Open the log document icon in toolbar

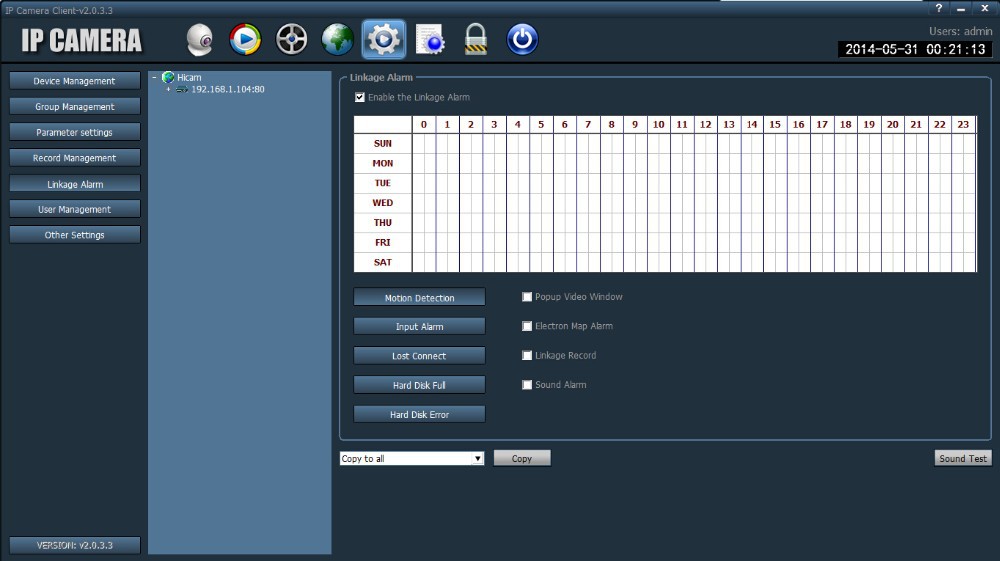[x=430, y=39]
